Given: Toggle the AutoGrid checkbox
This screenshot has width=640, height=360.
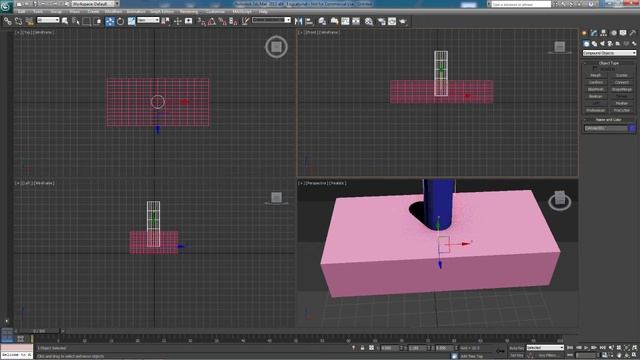Looking at the screenshot, I should [x=594, y=69].
